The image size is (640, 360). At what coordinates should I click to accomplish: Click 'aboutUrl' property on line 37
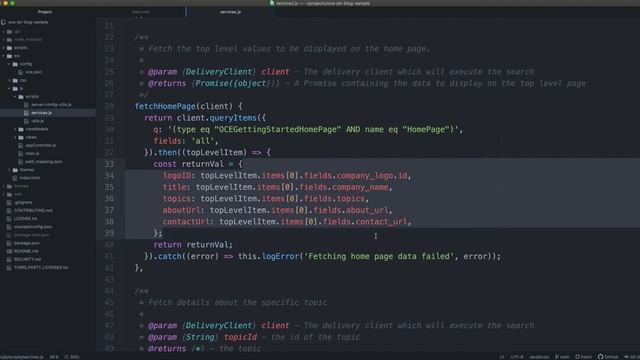click(182, 210)
